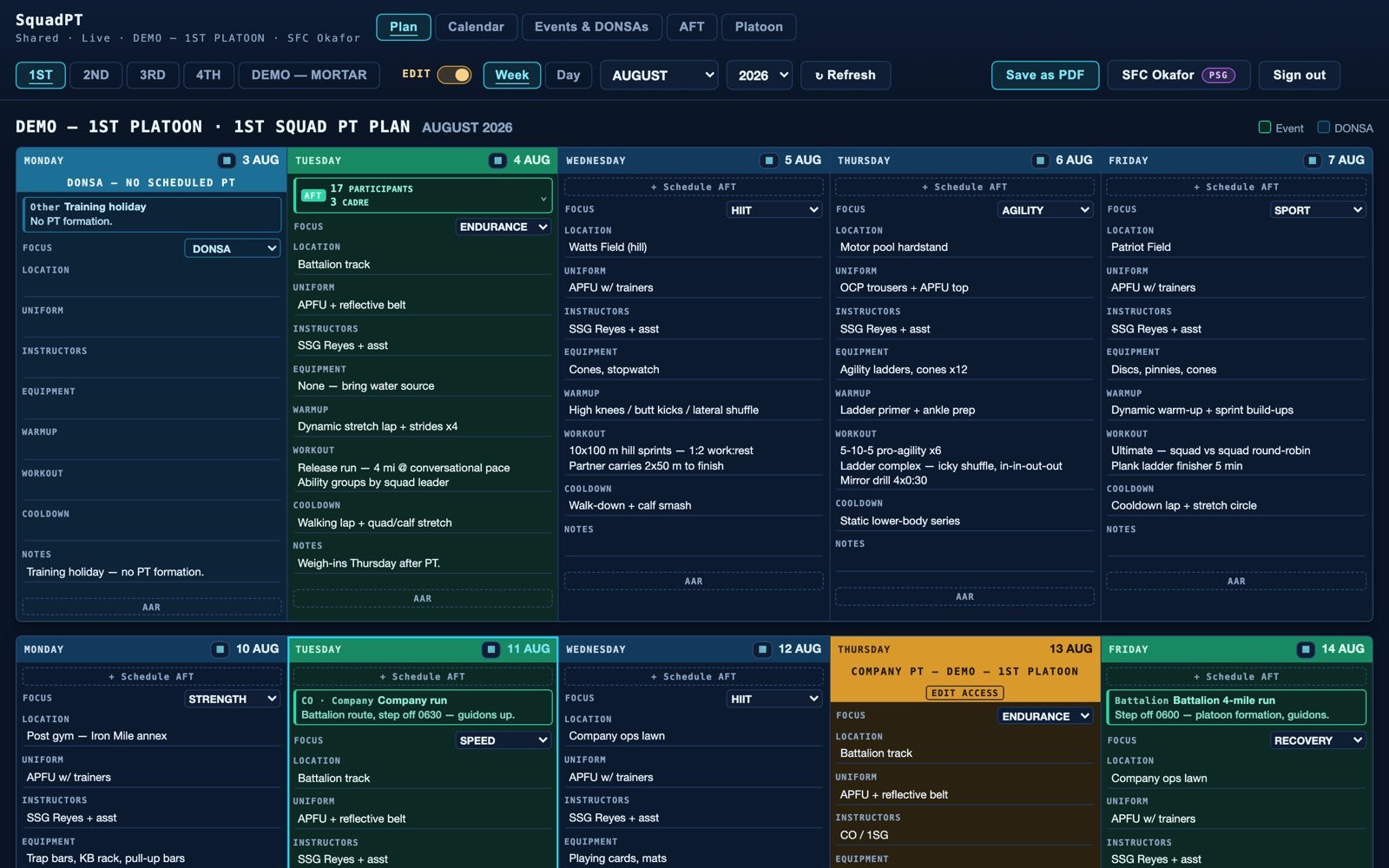Schedule an AFT on Wednesday 5 AUG

pos(694,187)
